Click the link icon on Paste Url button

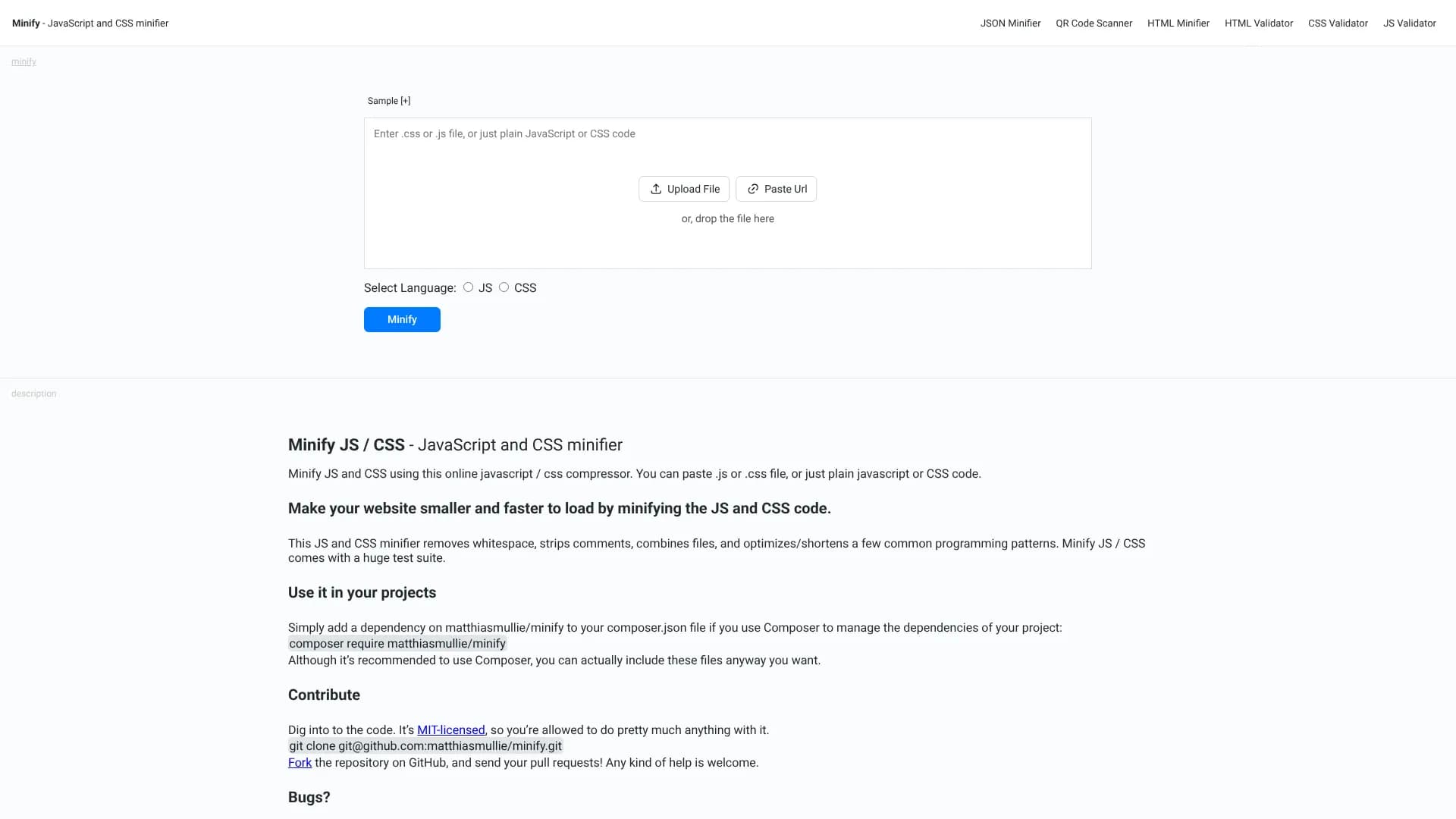coord(752,189)
